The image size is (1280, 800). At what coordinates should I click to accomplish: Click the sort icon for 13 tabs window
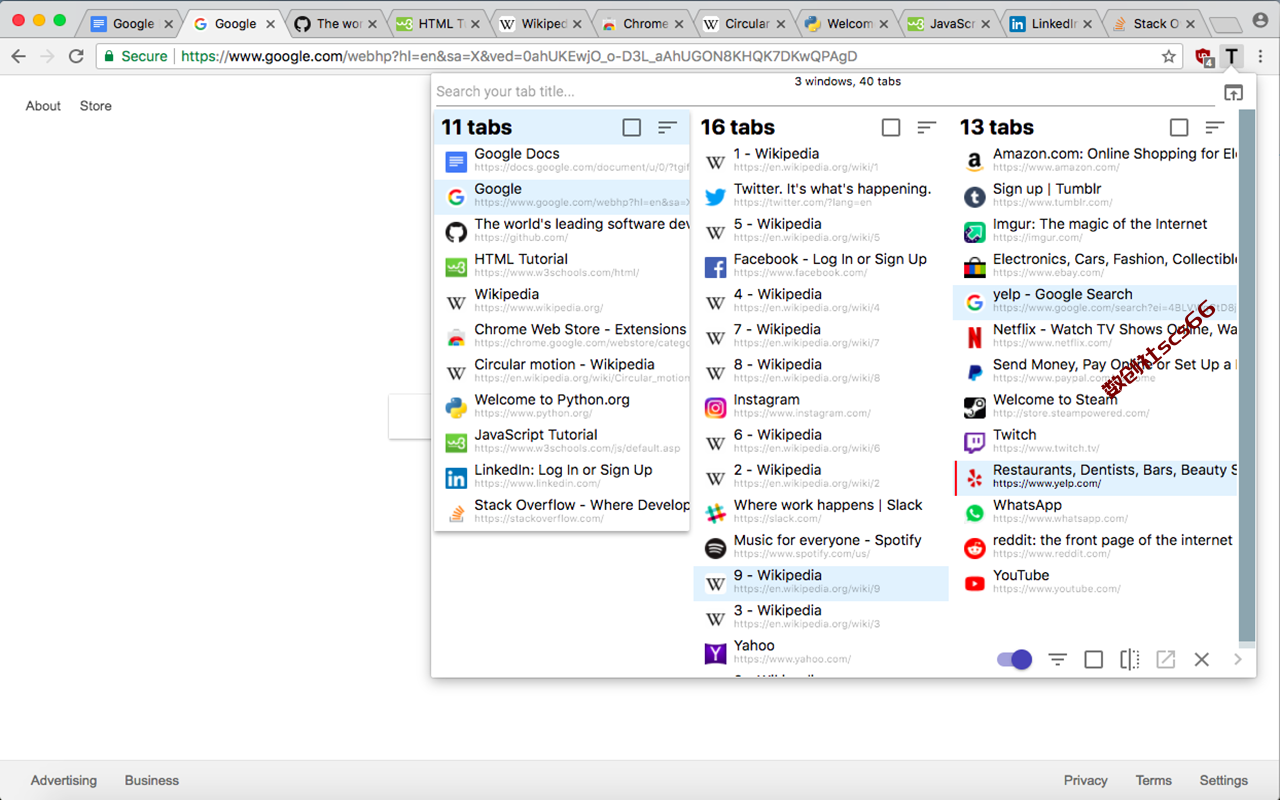(1214, 127)
